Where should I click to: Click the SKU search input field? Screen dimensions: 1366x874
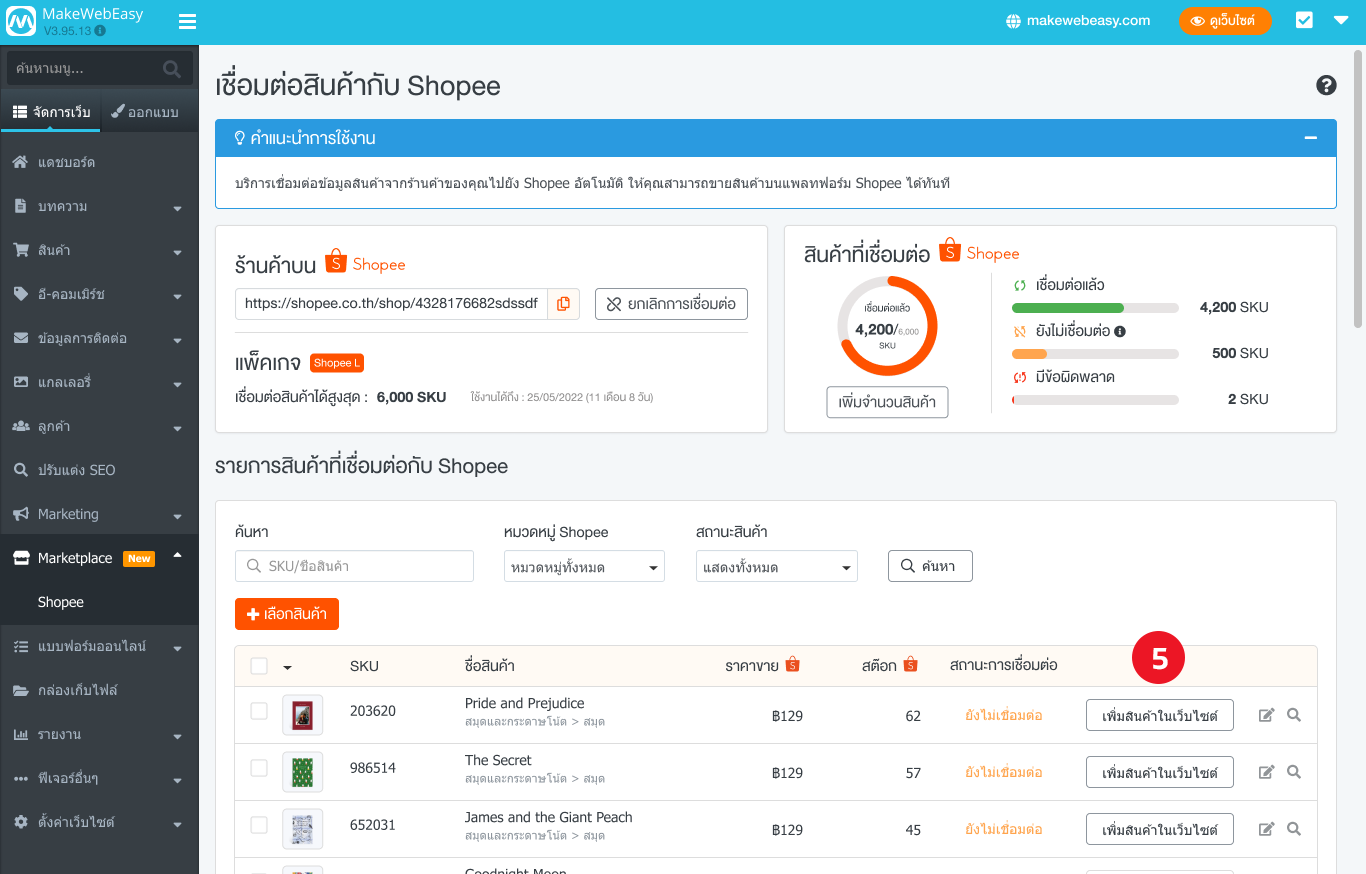point(354,565)
